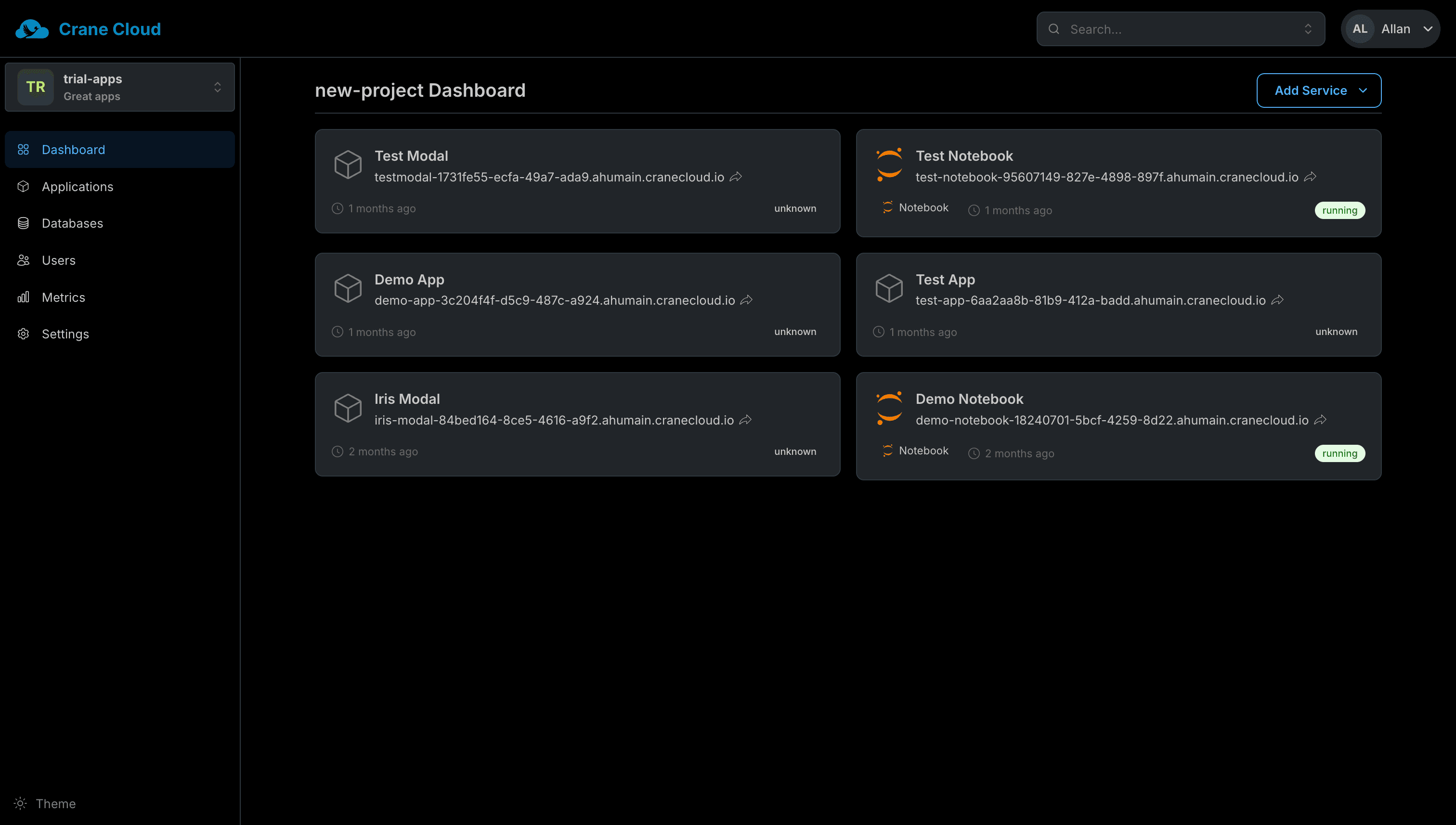The width and height of the screenshot is (1456, 825).
Task: Click small Notebook icon on Test Notebook card
Action: click(x=887, y=207)
